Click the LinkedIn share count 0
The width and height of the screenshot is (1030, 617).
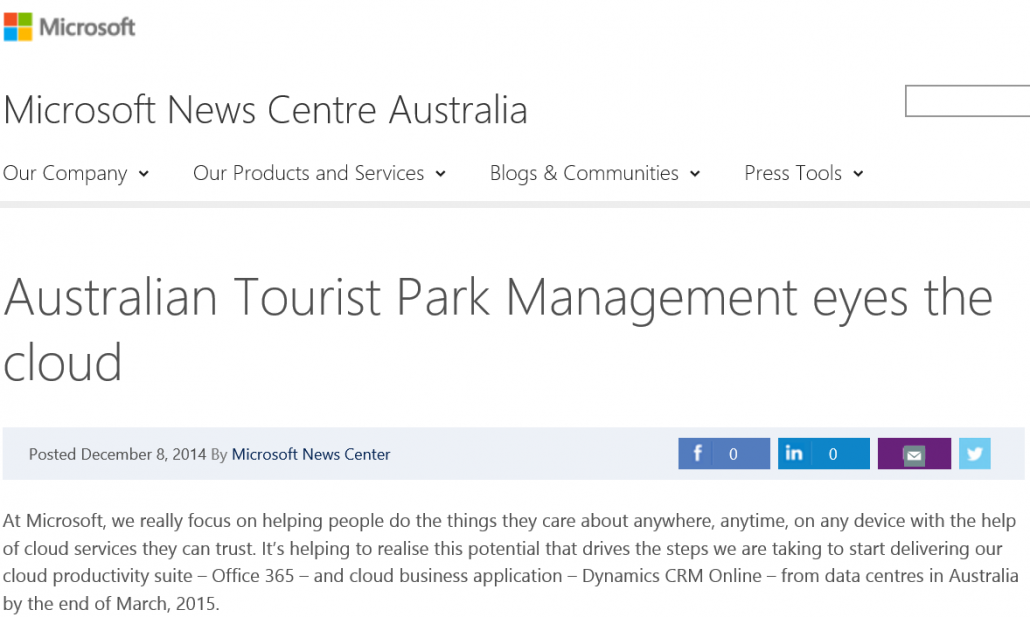[833, 454]
